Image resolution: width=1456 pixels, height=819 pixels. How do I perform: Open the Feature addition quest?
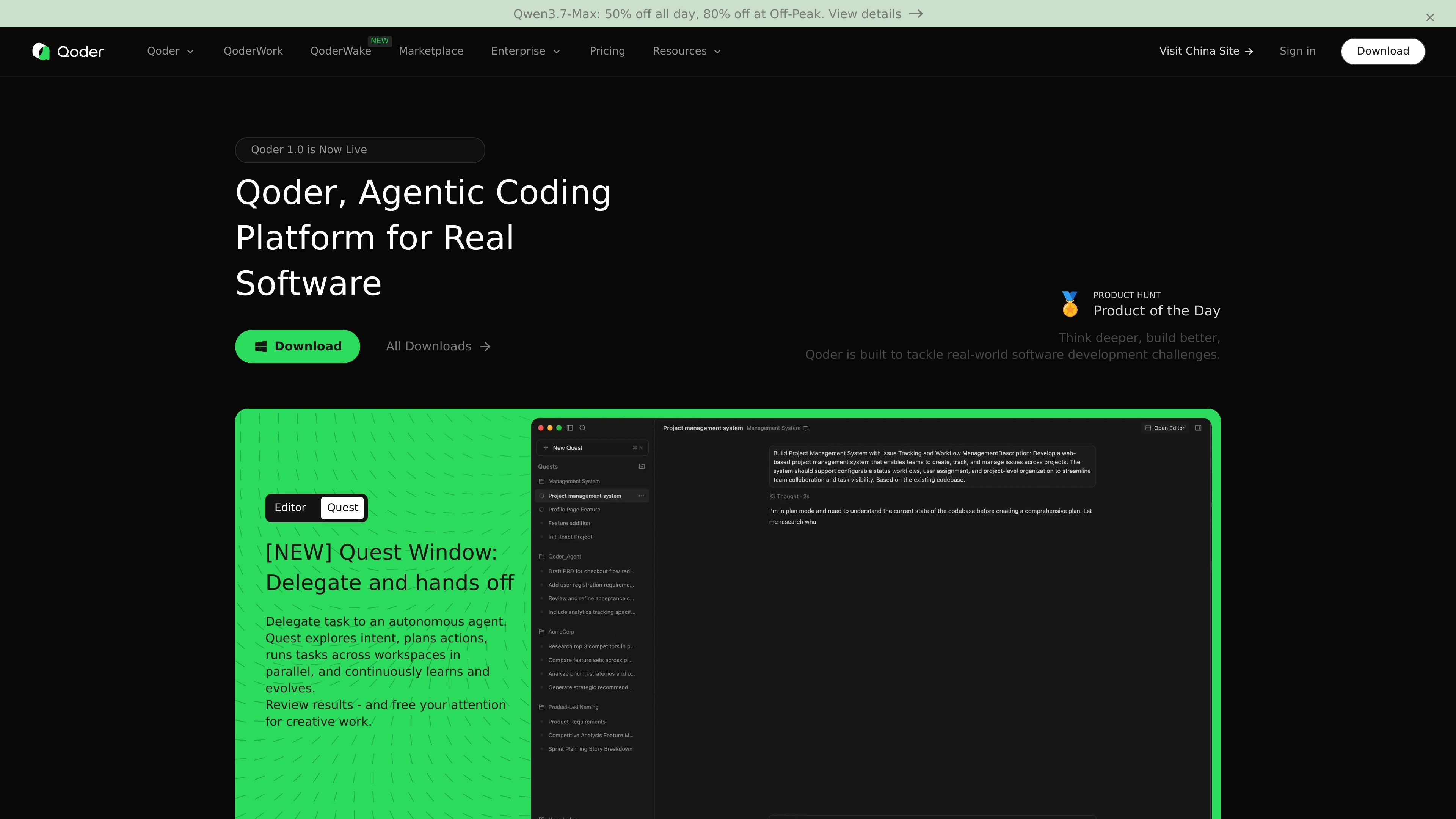tap(592, 523)
